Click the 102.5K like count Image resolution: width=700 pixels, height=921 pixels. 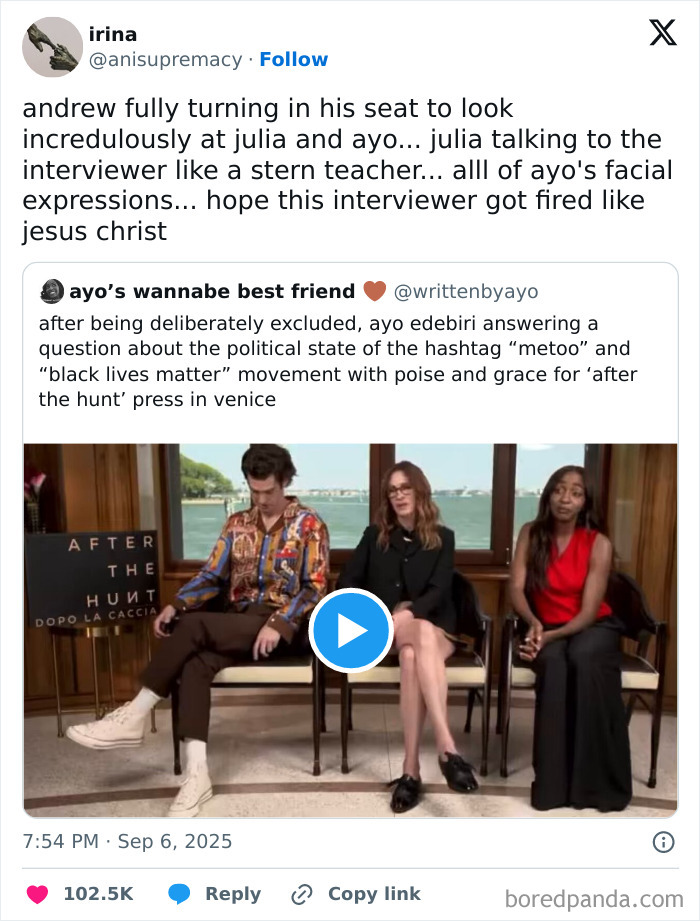coord(98,893)
